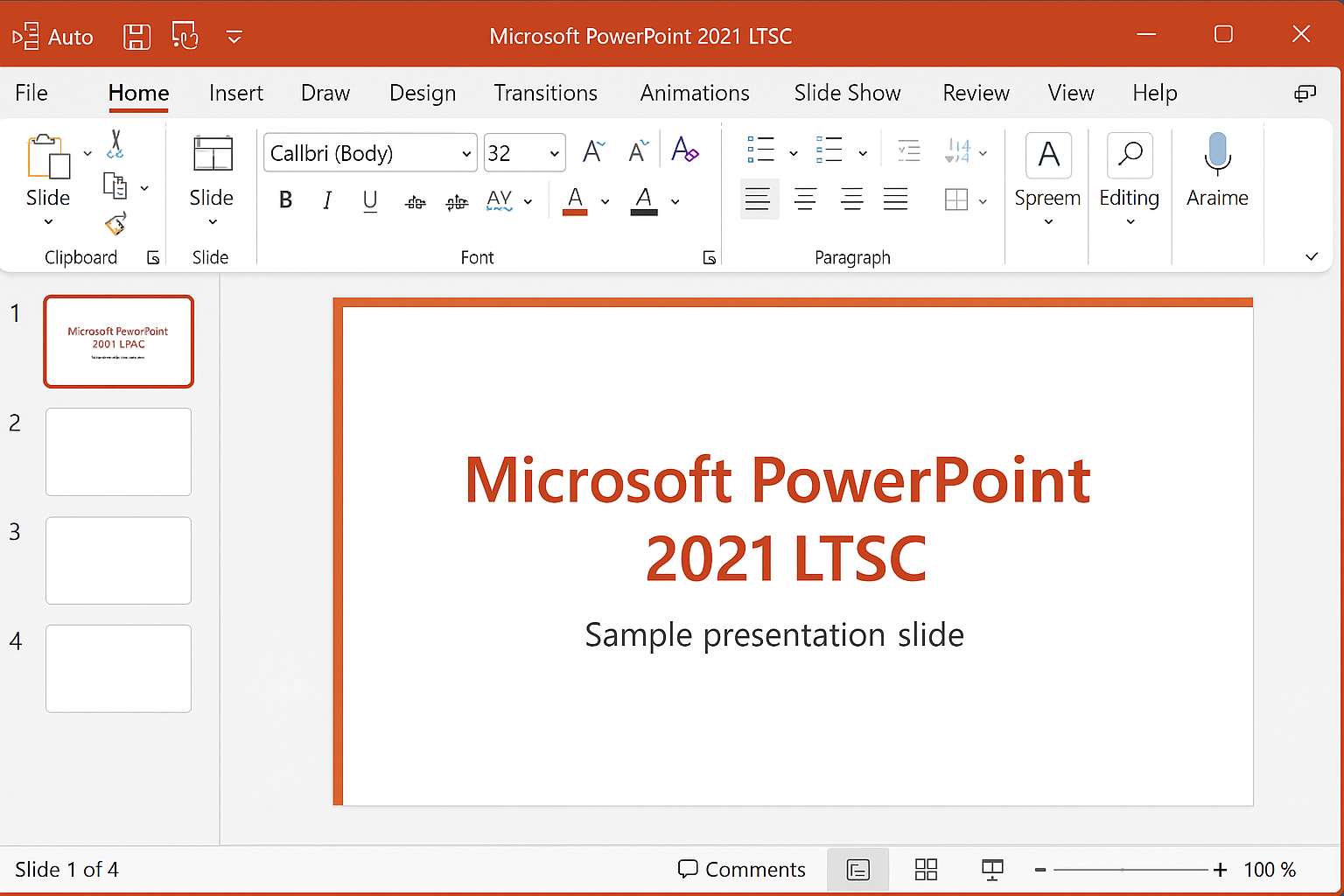Click the Clear All Formatting icon

click(x=684, y=151)
